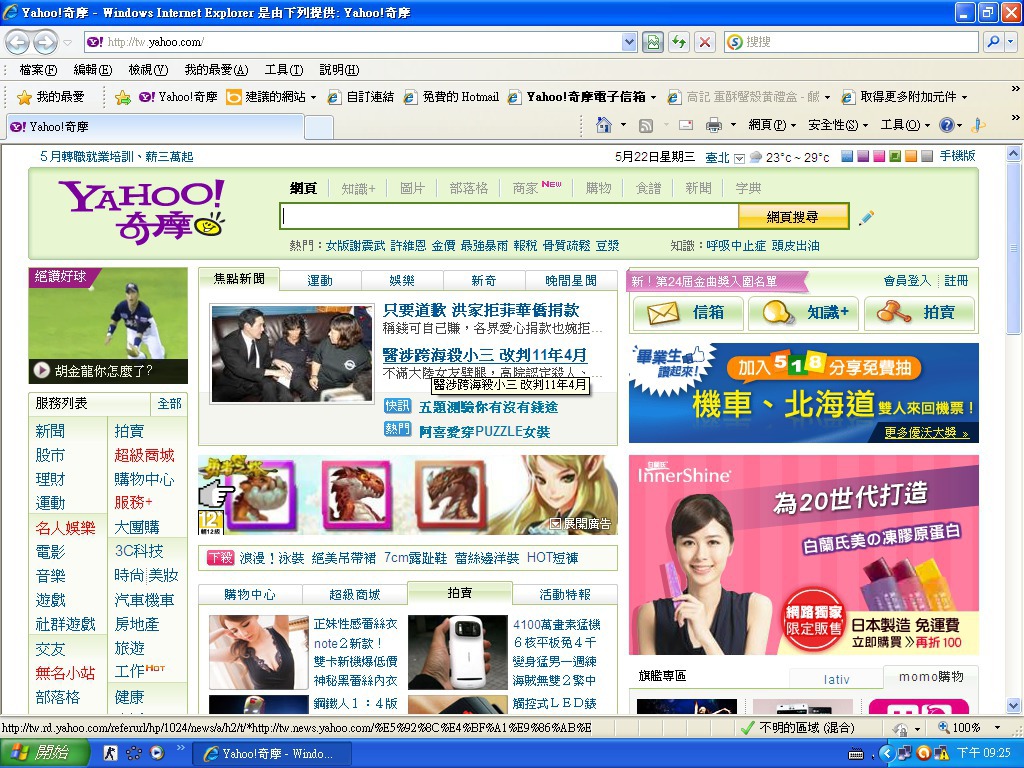Click the news photo thumbnail of seated people
This screenshot has width=1024, height=768.
tap(292, 353)
